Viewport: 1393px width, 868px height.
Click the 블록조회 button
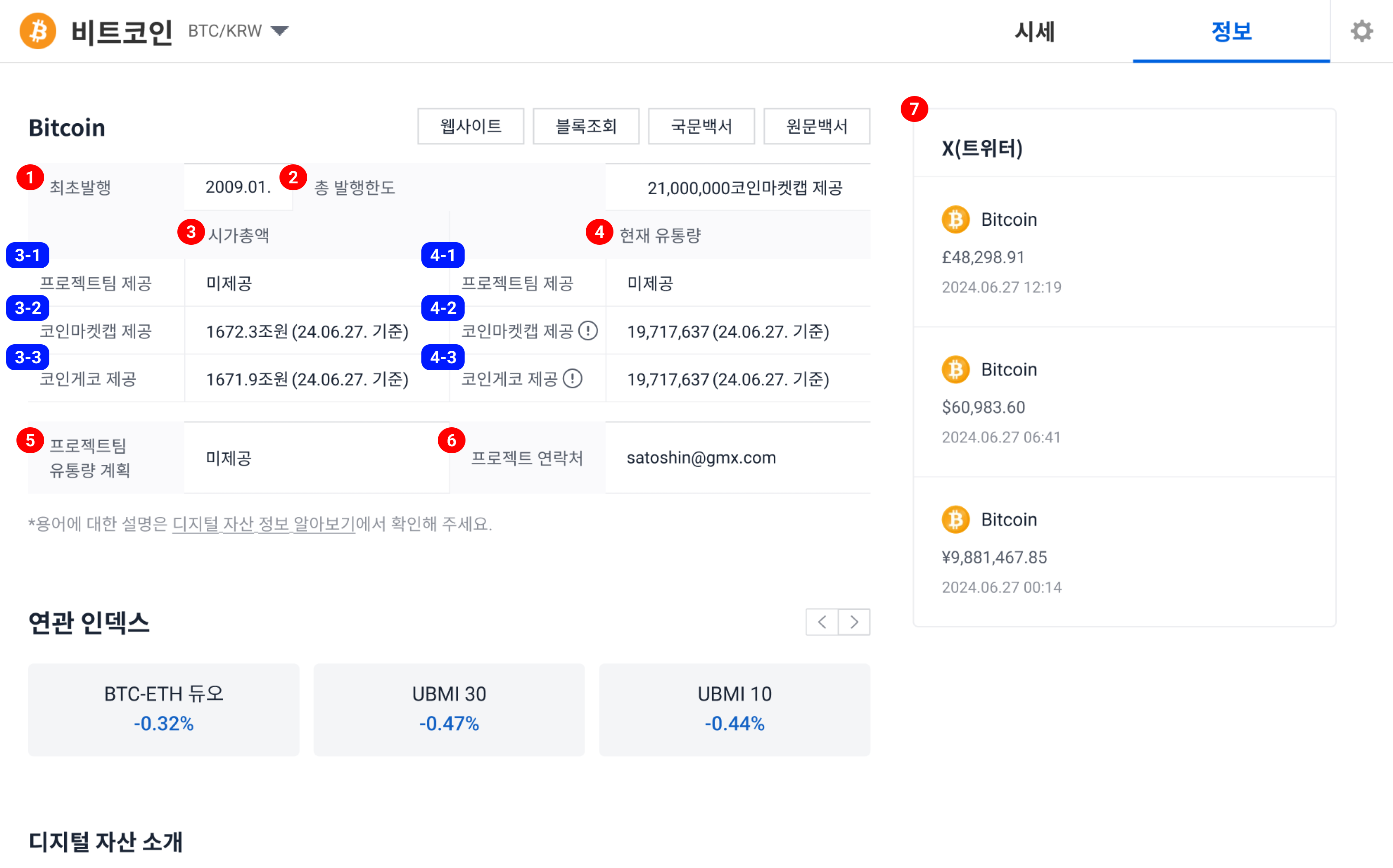pyautogui.click(x=586, y=126)
